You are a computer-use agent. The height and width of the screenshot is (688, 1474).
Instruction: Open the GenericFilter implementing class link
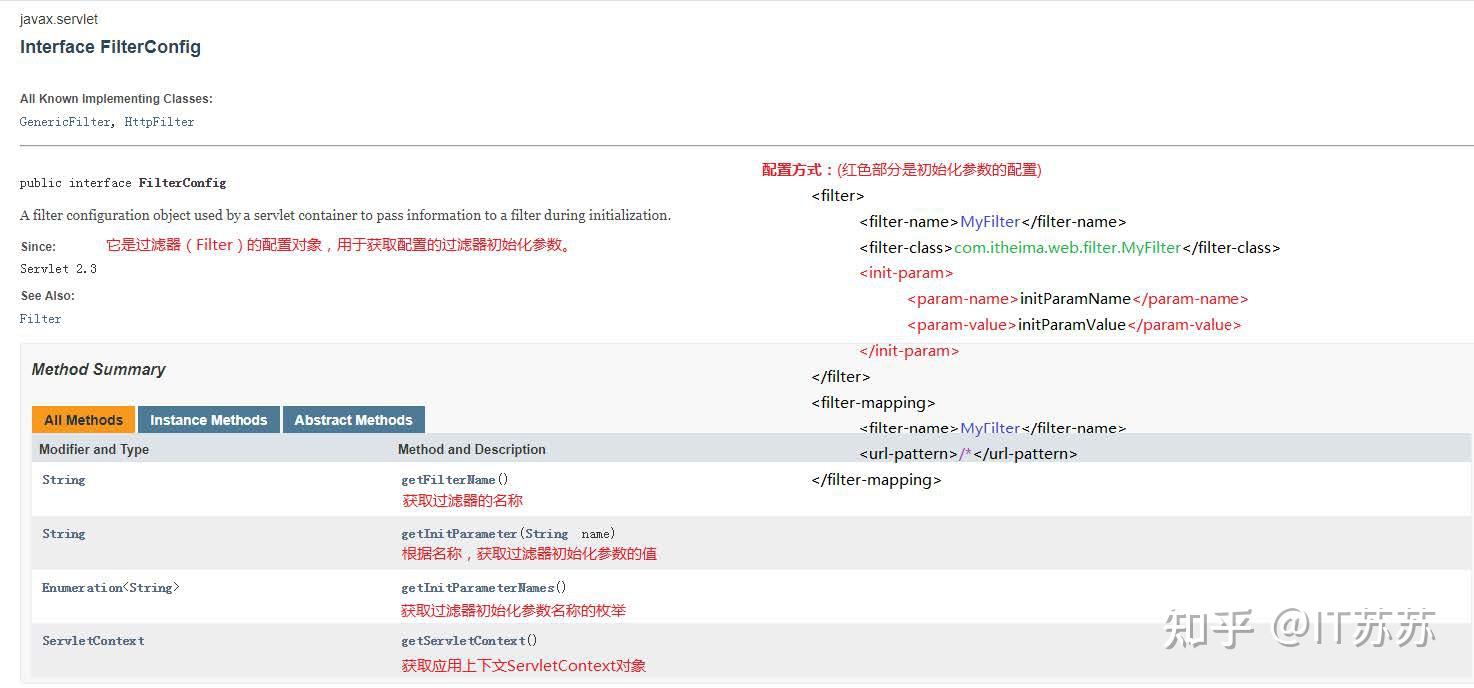point(63,121)
